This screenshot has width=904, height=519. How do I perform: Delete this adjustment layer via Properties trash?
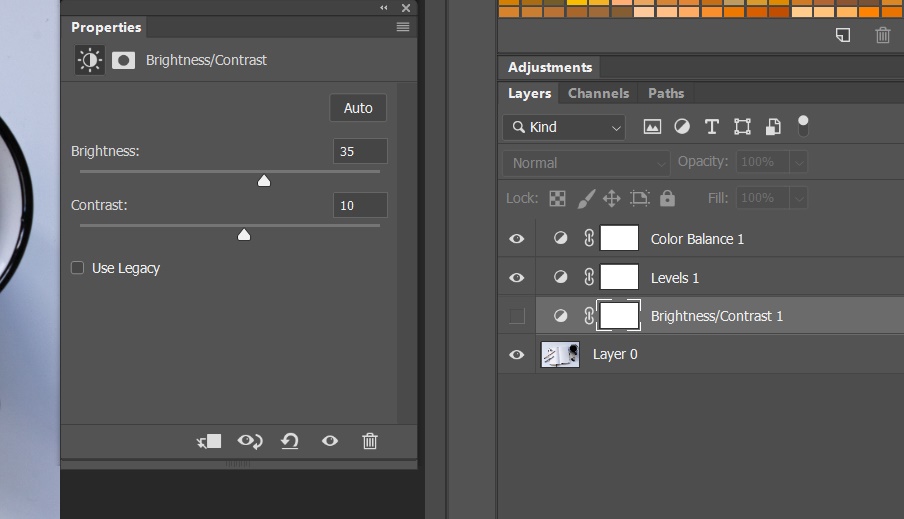(370, 441)
